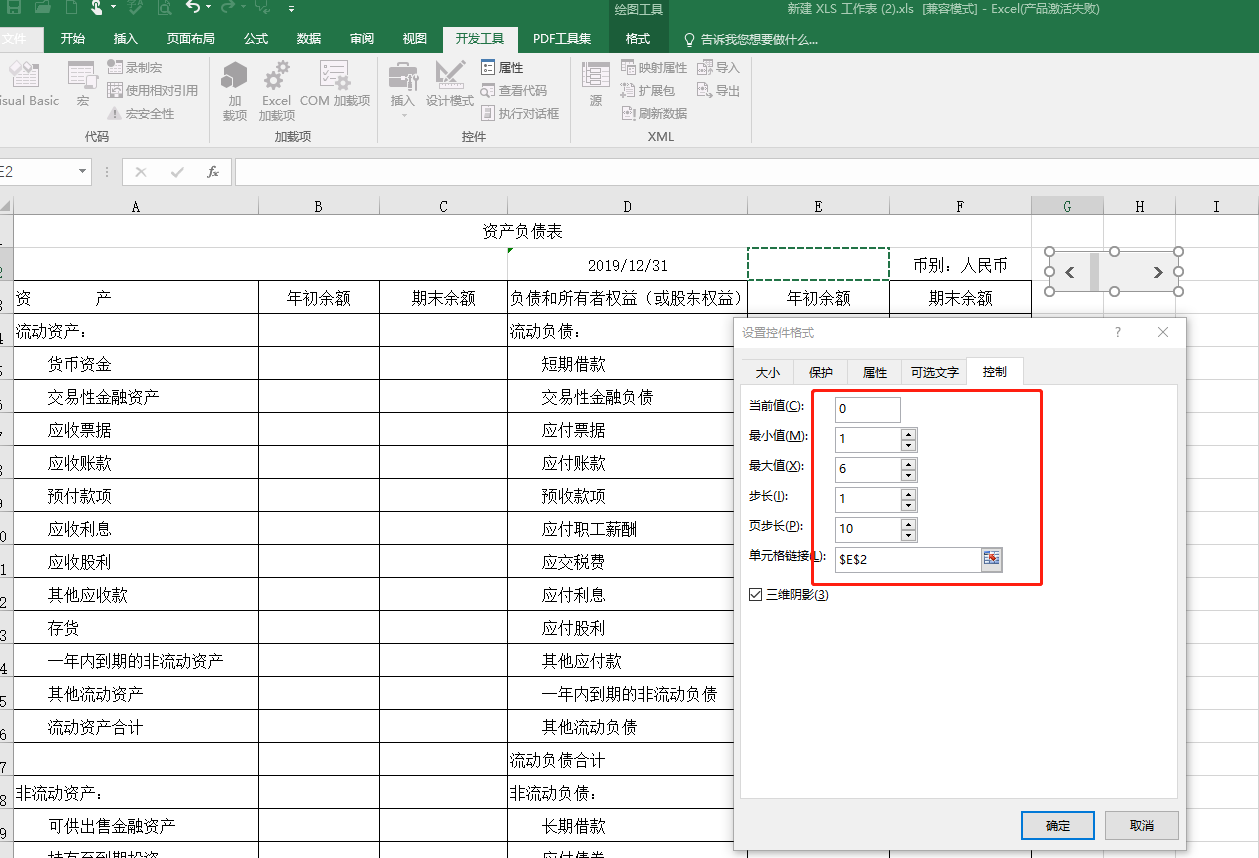
Task: Click cell containing 2019/12/31
Action: [627, 265]
